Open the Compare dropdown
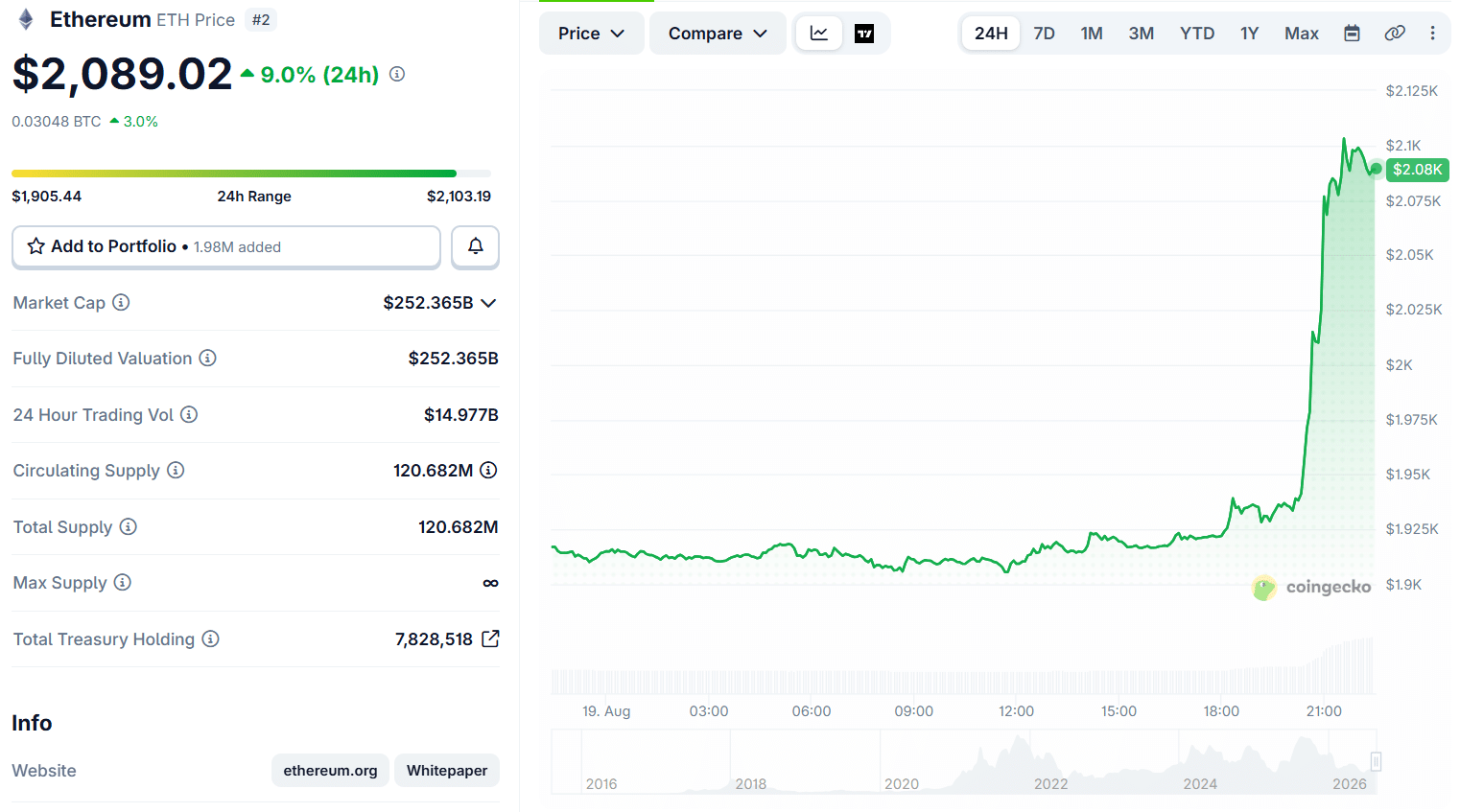 pos(718,34)
